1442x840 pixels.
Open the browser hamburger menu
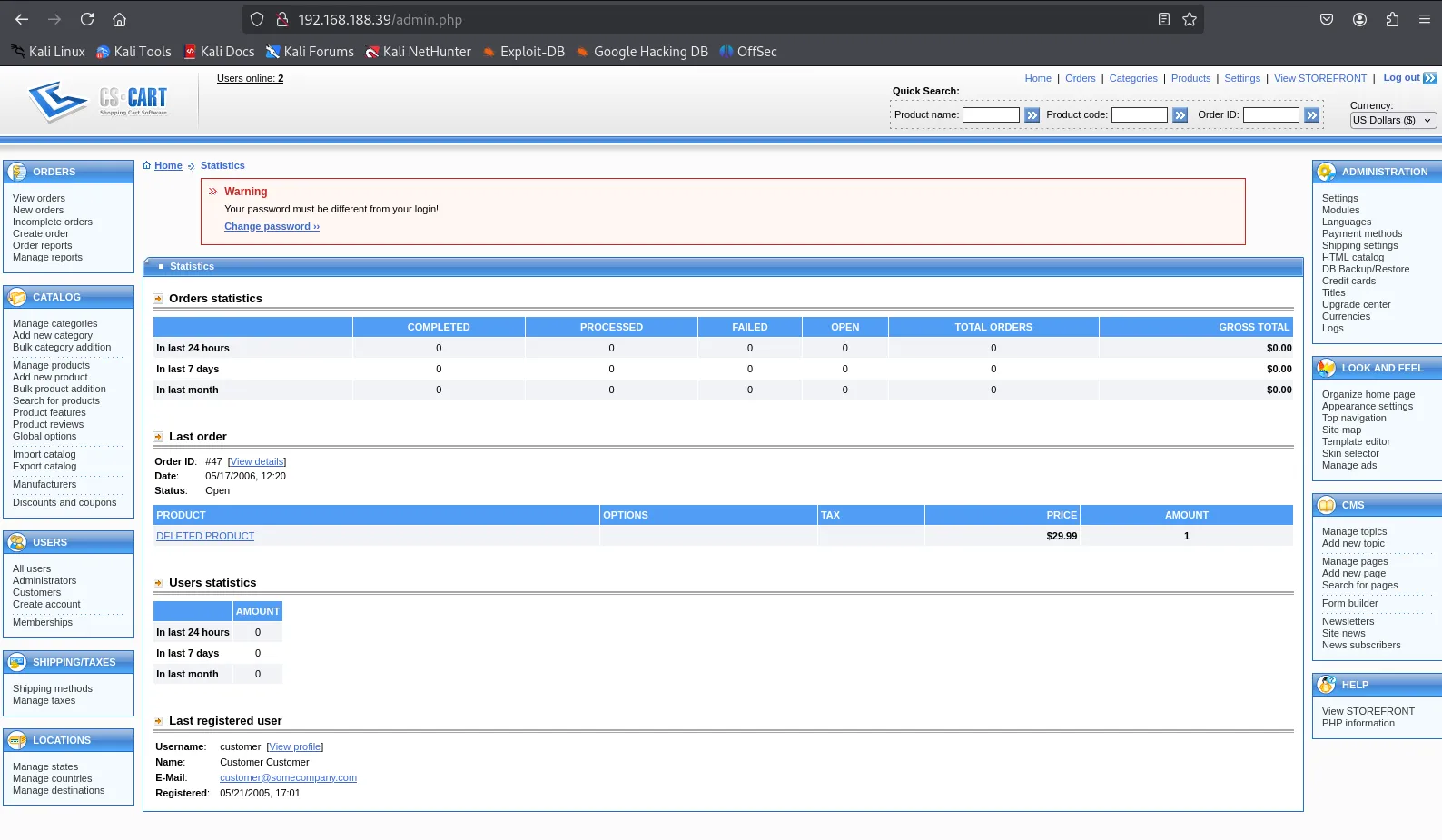(x=1425, y=19)
